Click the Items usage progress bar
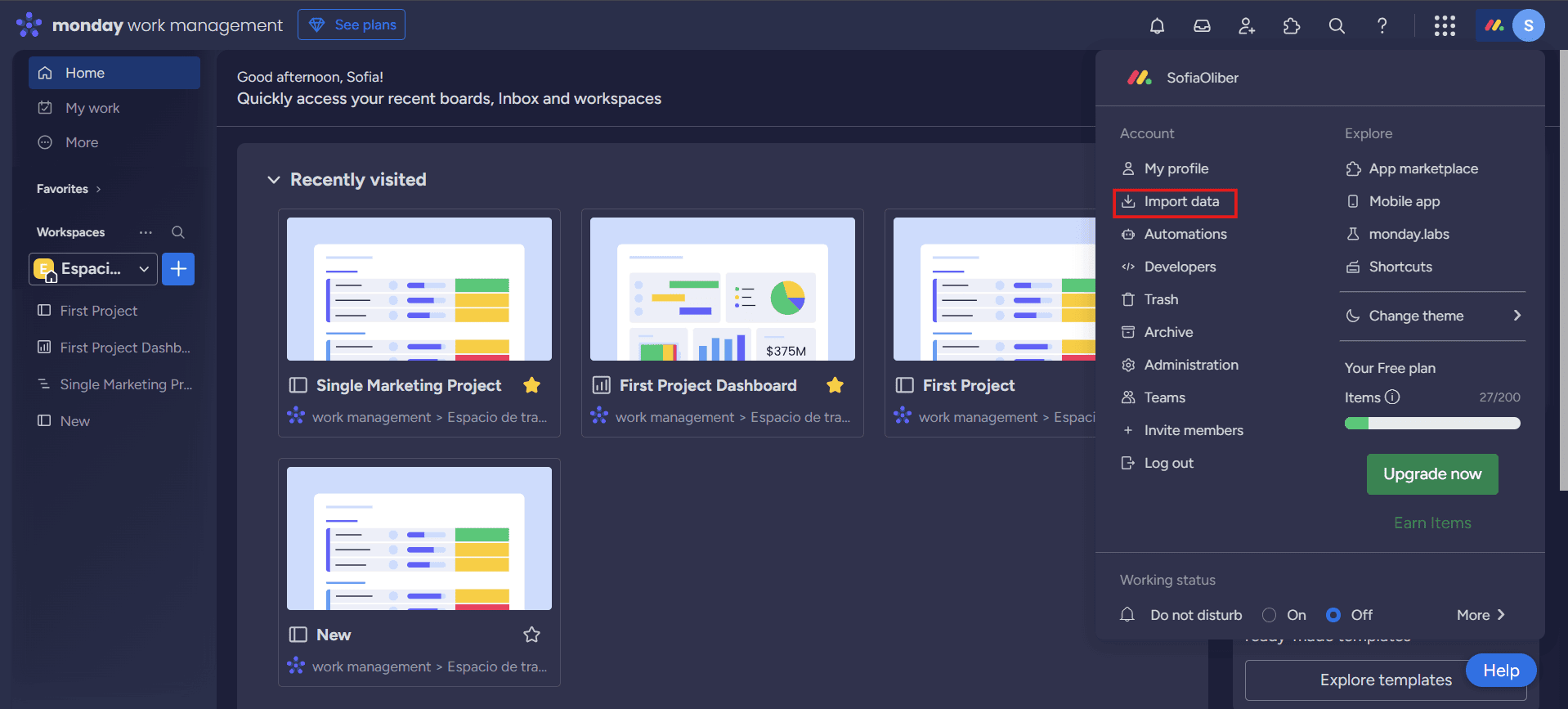Image resolution: width=1568 pixels, height=709 pixels. point(1431,424)
